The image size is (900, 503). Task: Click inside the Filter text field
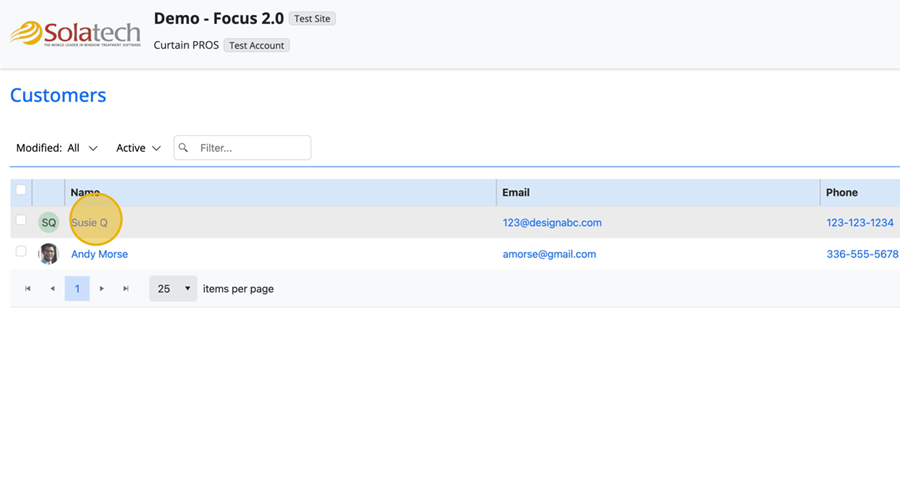[250, 148]
